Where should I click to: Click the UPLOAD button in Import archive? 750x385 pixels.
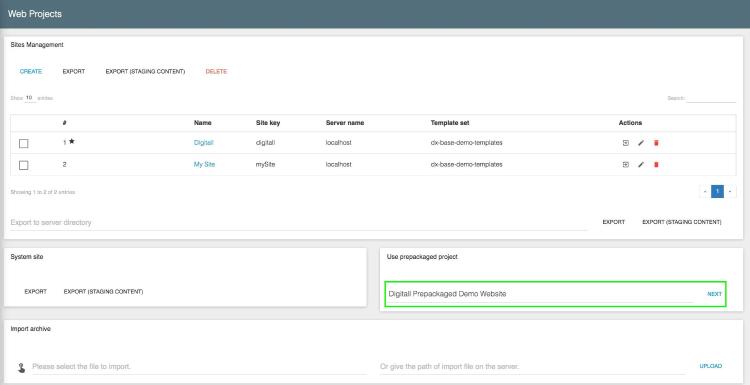pyautogui.click(x=711, y=366)
